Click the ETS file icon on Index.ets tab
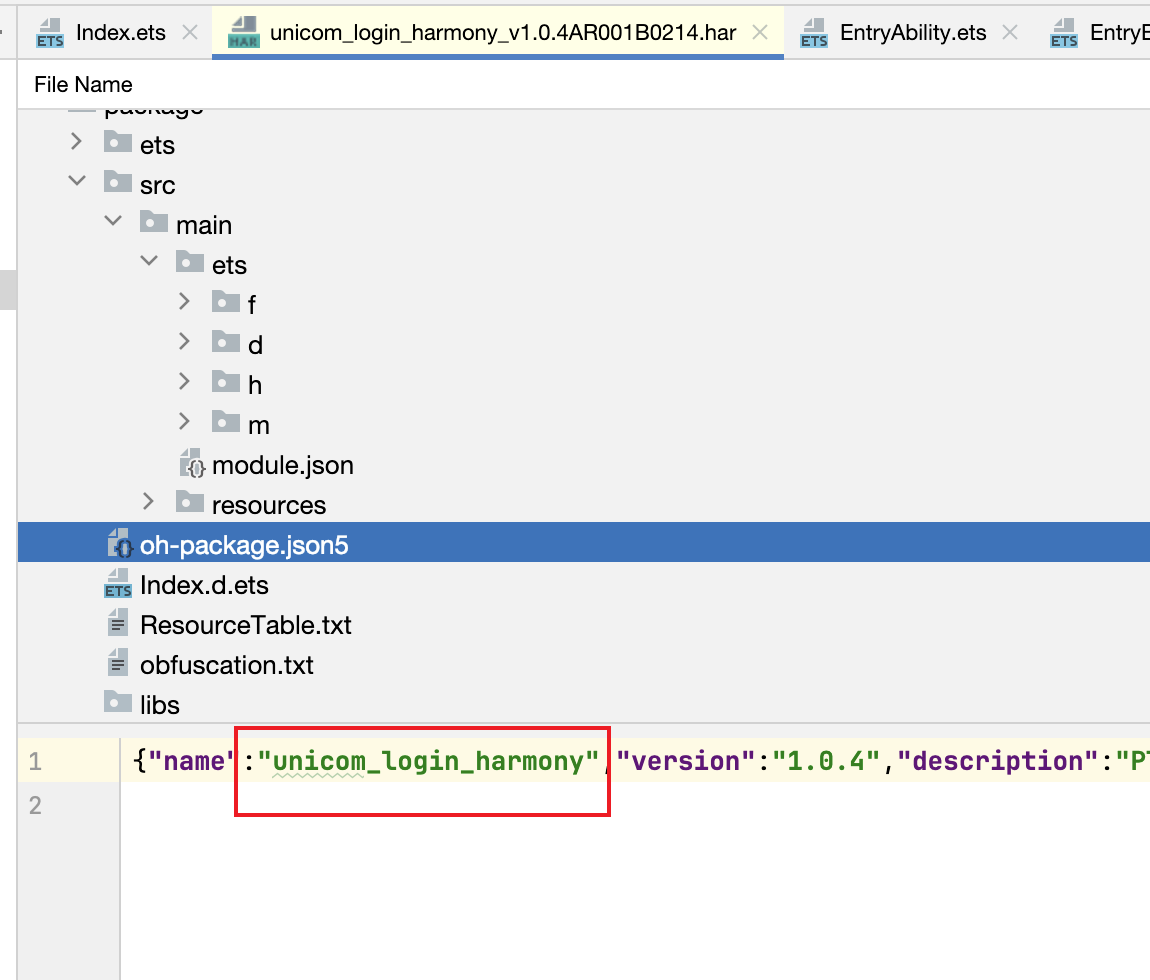 pyautogui.click(x=50, y=34)
